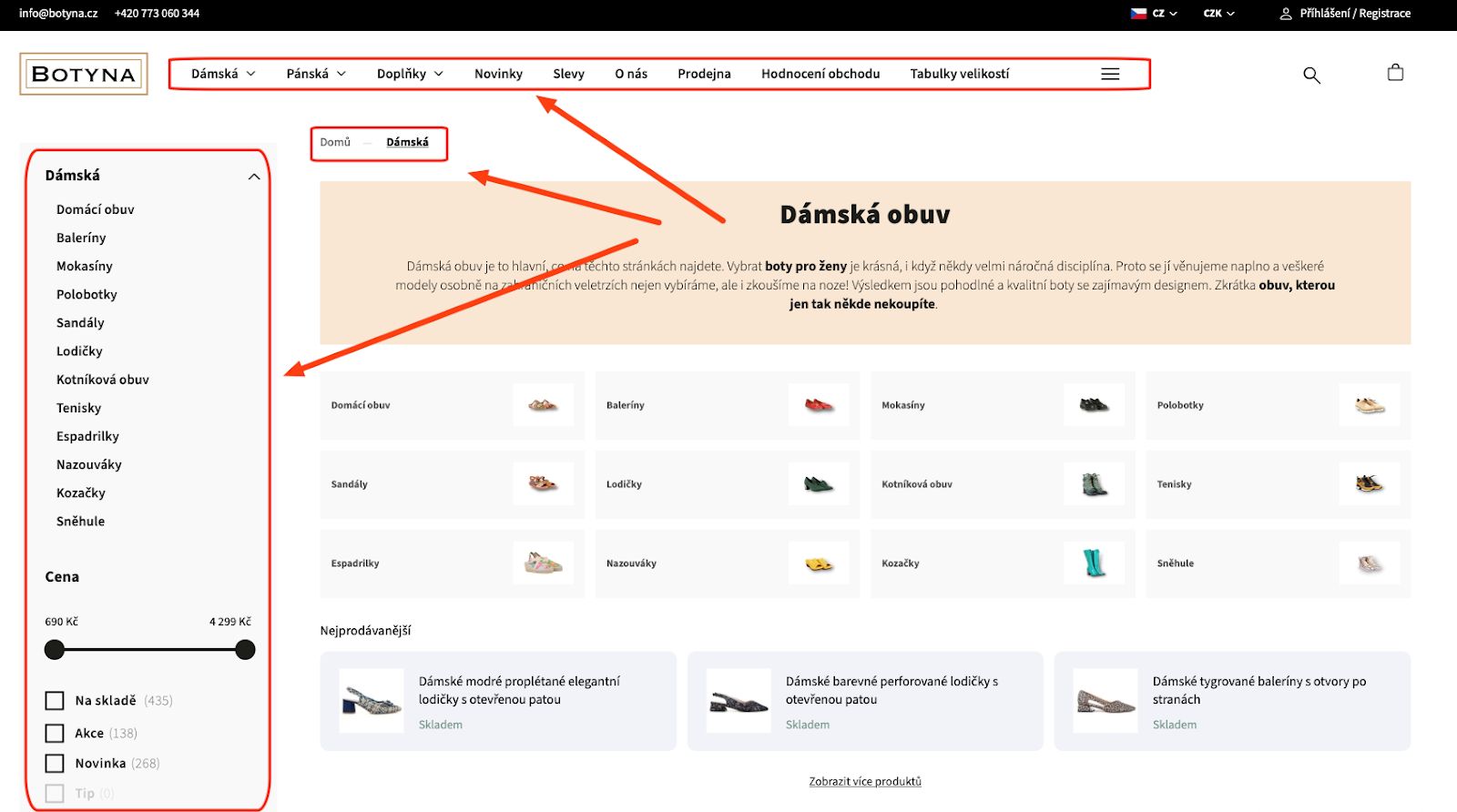
Task: Select the yellow Nazouváky shoe image
Action: pos(819,563)
